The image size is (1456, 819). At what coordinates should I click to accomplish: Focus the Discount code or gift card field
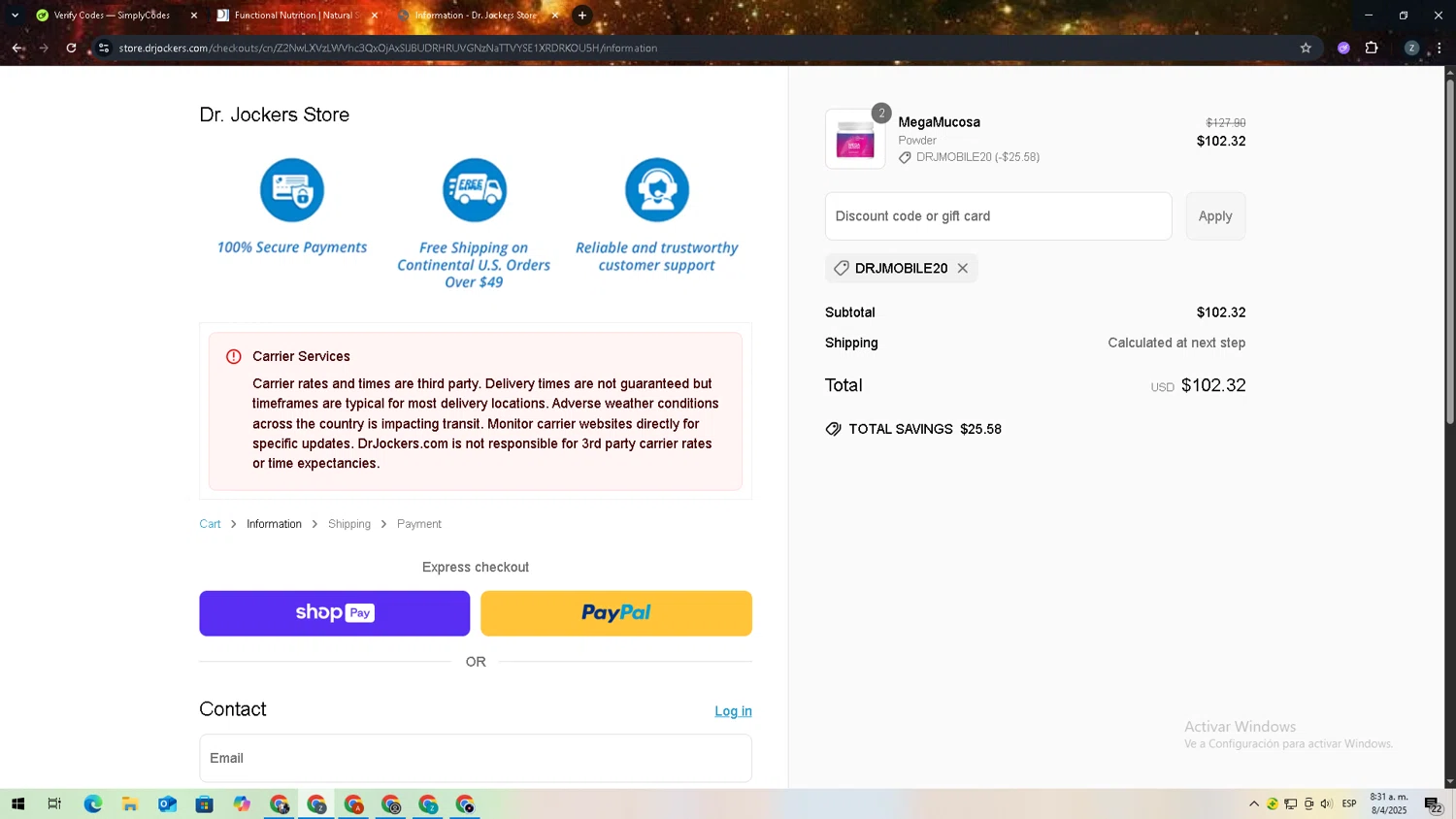click(998, 216)
